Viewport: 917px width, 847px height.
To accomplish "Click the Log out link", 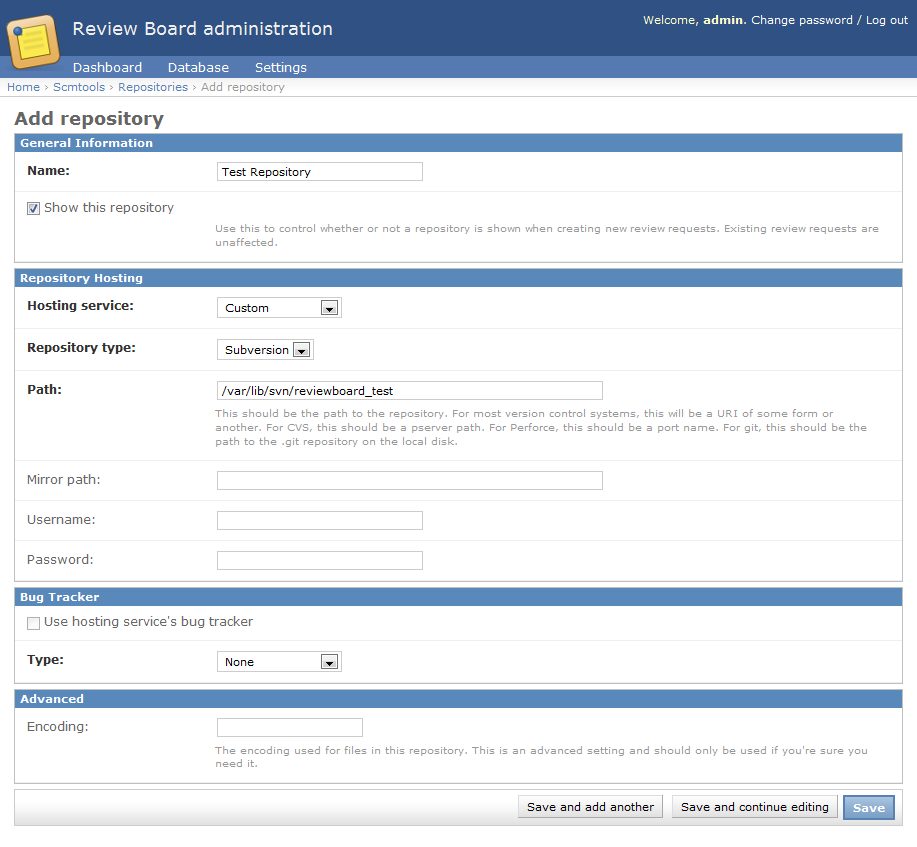I will [887, 20].
